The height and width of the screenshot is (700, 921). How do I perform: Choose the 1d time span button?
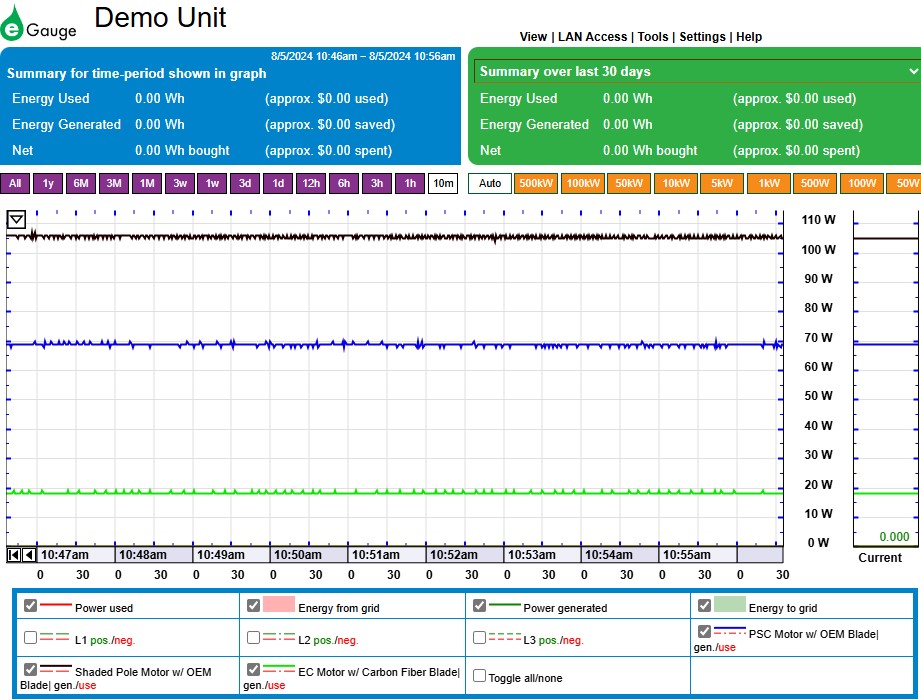[278, 184]
